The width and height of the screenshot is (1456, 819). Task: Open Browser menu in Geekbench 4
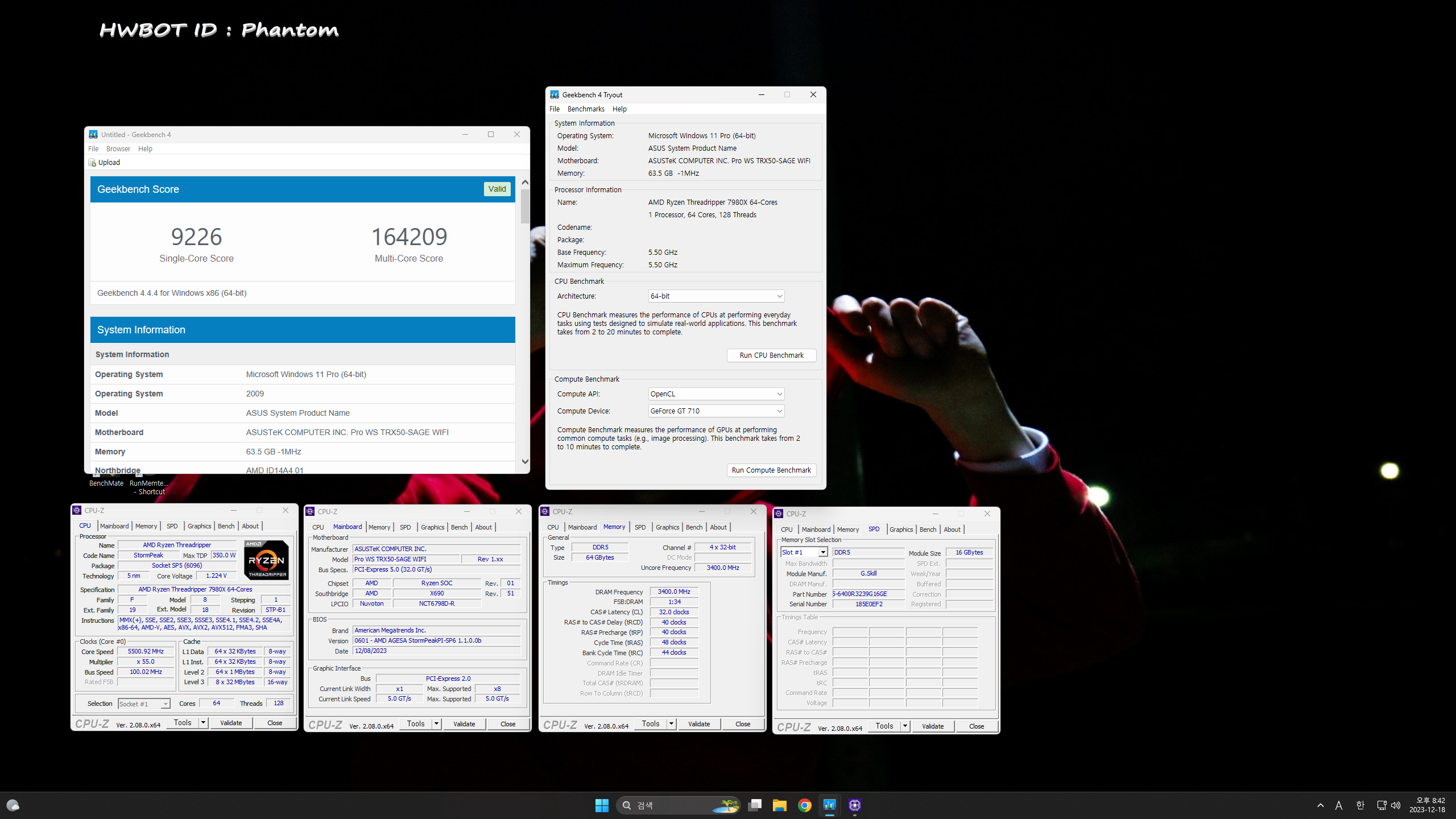coord(118,149)
